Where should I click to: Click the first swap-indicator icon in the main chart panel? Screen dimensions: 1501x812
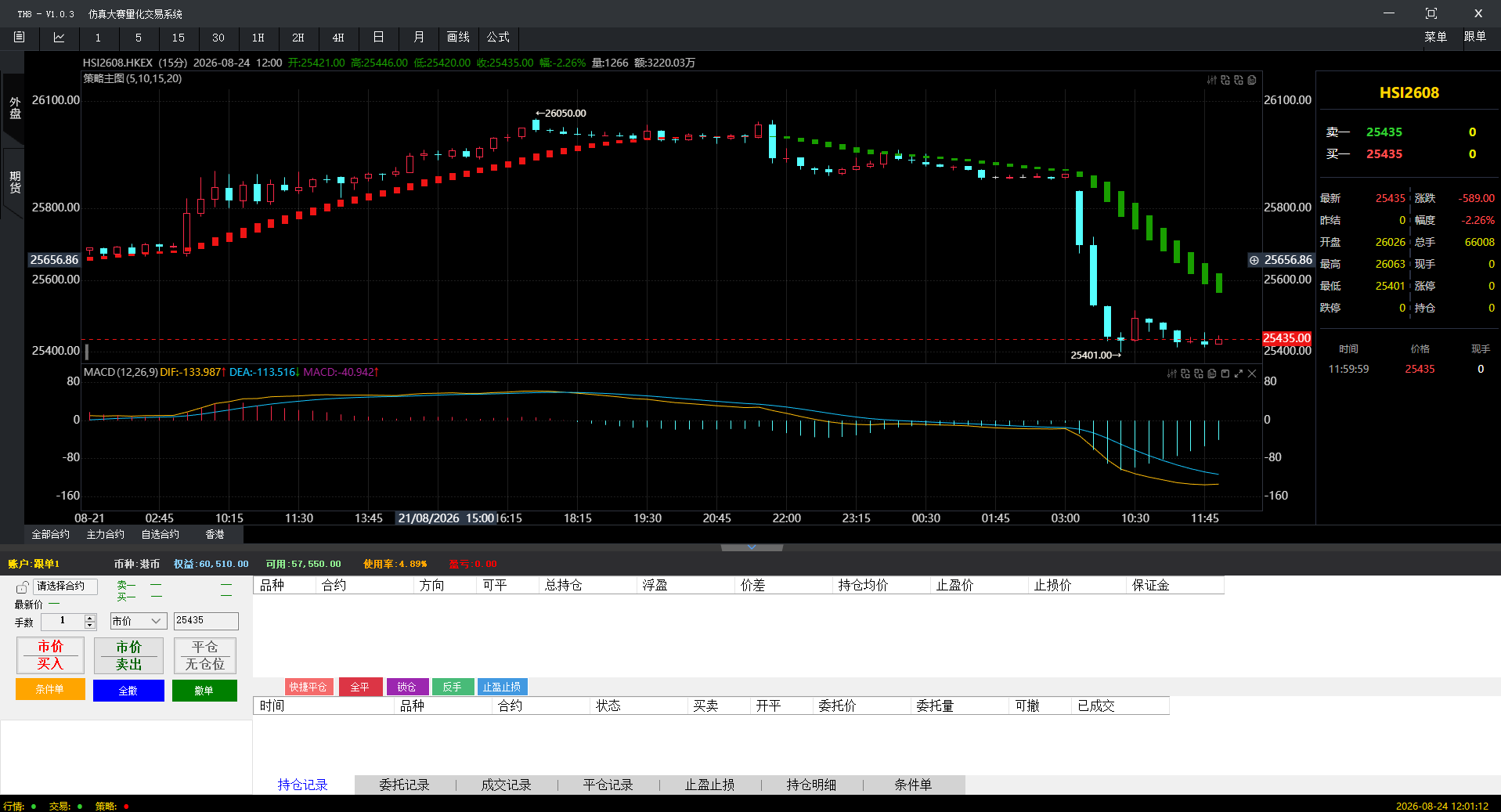(x=1225, y=80)
